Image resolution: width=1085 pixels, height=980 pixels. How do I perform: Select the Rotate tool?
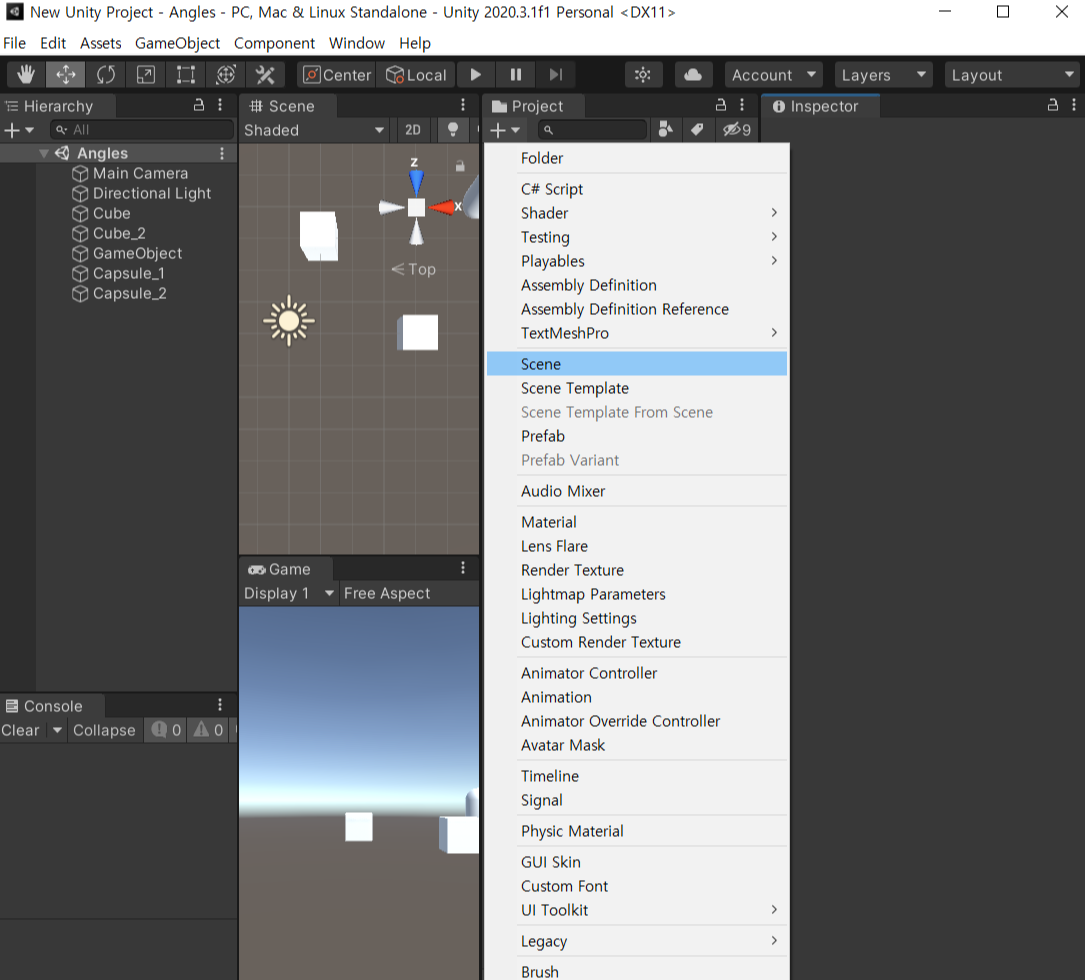[x=106, y=75]
